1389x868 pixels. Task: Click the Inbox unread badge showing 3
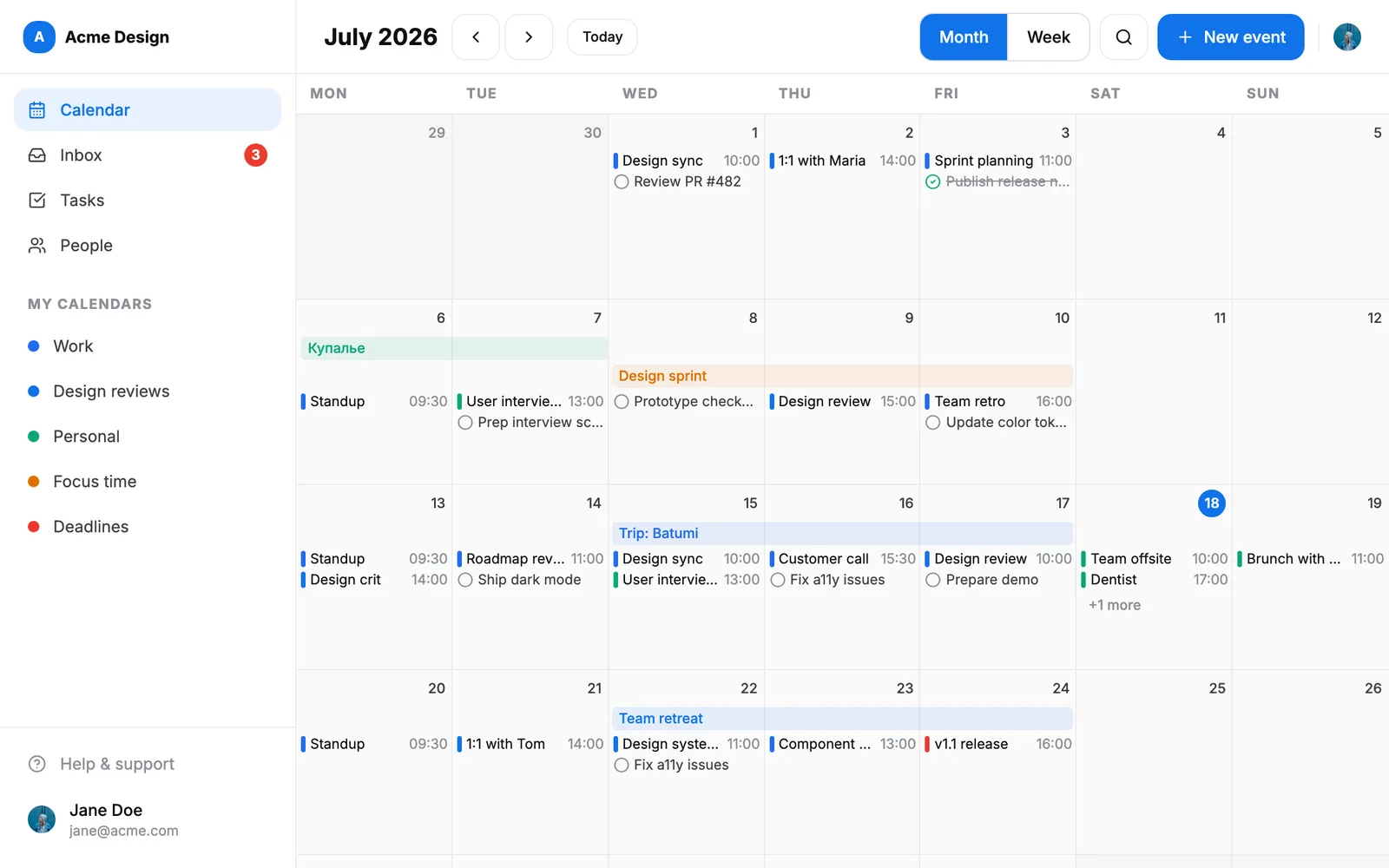(255, 155)
